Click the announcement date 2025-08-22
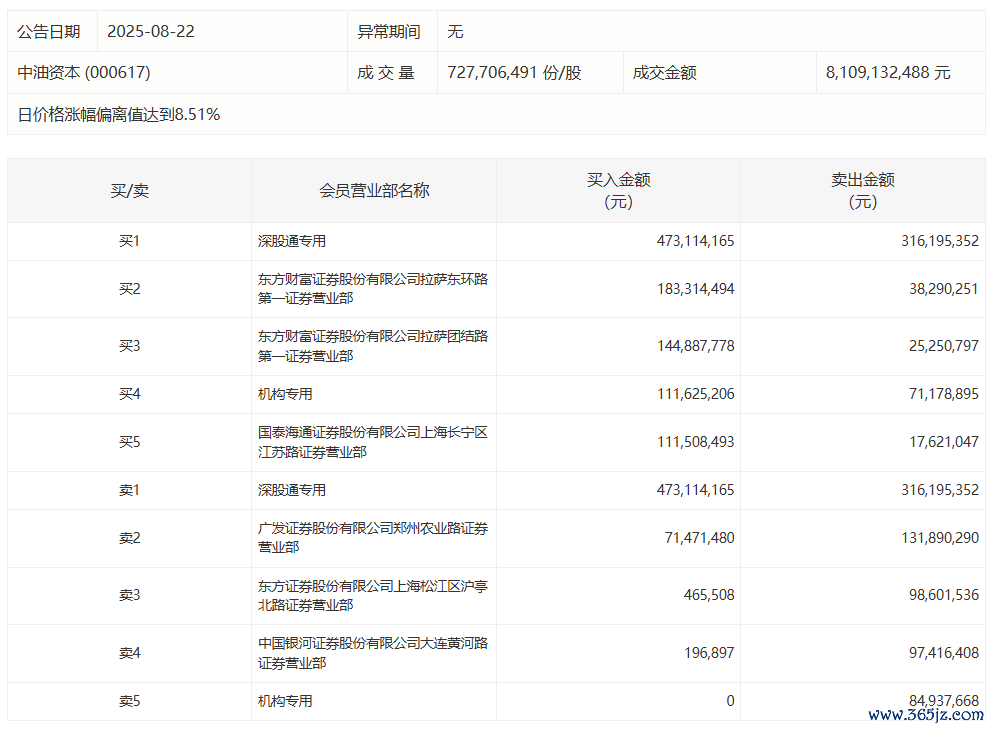The image size is (991, 730). pyautogui.click(x=153, y=32)
